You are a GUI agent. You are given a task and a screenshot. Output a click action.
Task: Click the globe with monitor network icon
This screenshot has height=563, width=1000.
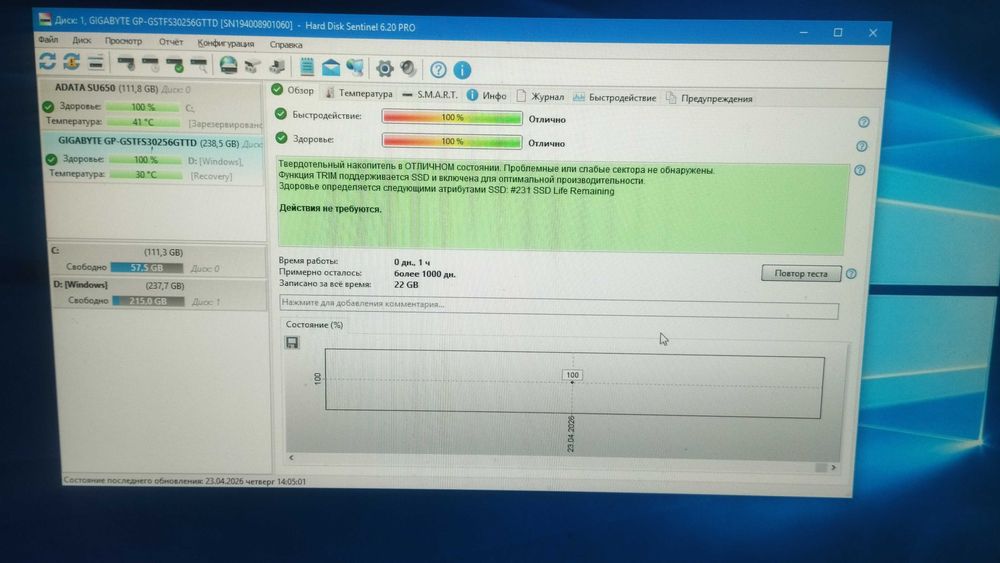tap(355, 67)
